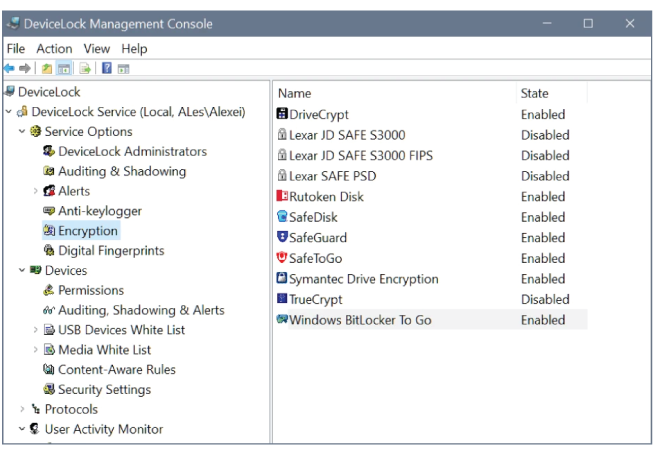Click the Windows BitLocker To Go icon
Screen dimensions: 654x456
coord(282,319)
